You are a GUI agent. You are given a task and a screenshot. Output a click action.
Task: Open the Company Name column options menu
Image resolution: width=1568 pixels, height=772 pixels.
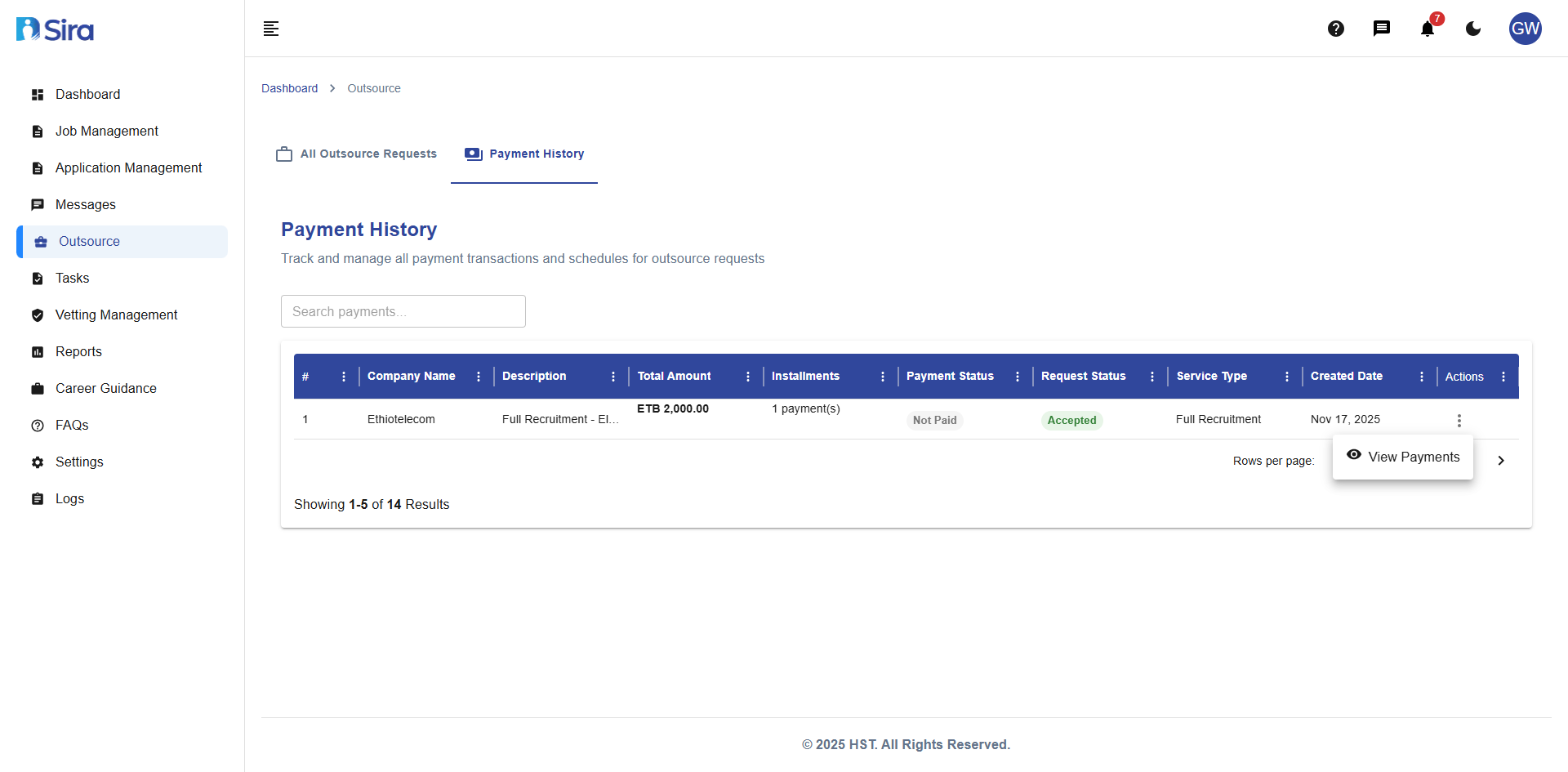tap(479, 377)
